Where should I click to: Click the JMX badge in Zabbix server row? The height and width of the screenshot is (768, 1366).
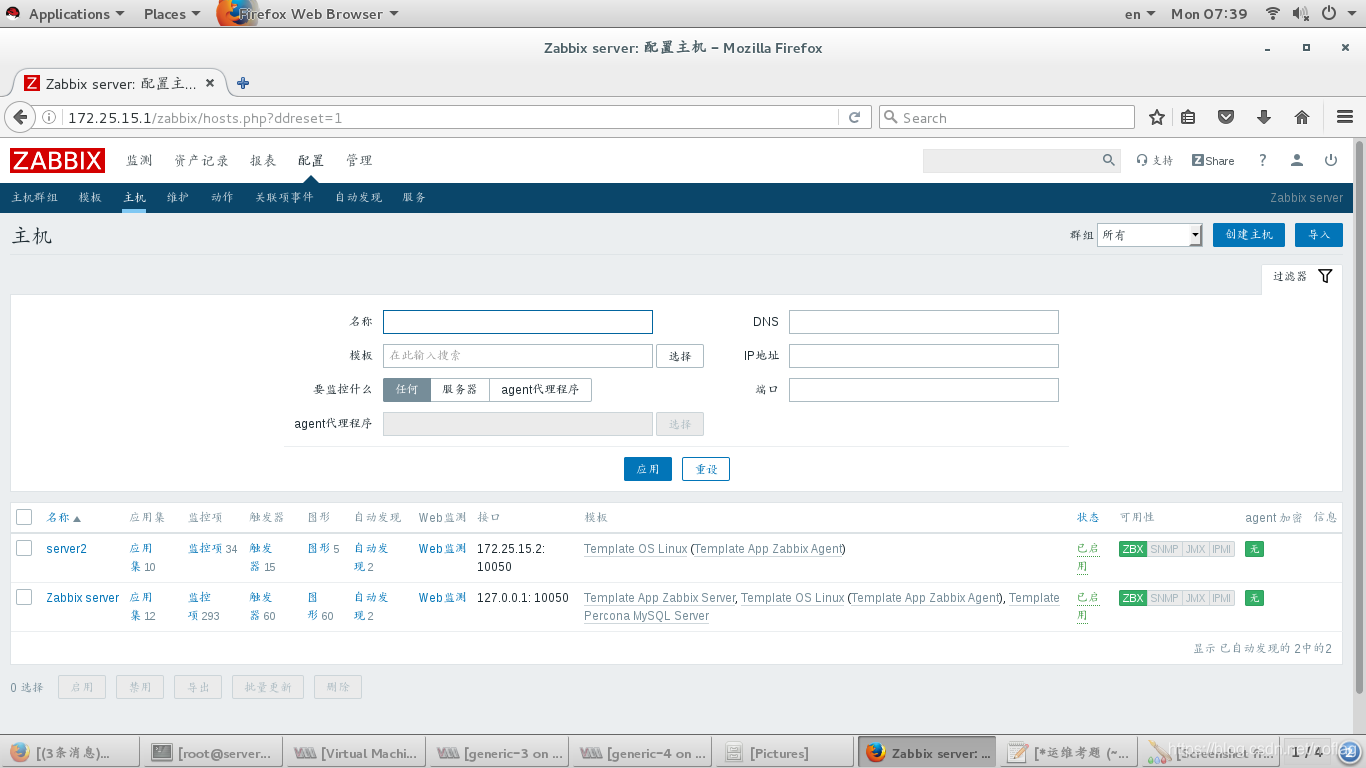[x=1195, y=598]
